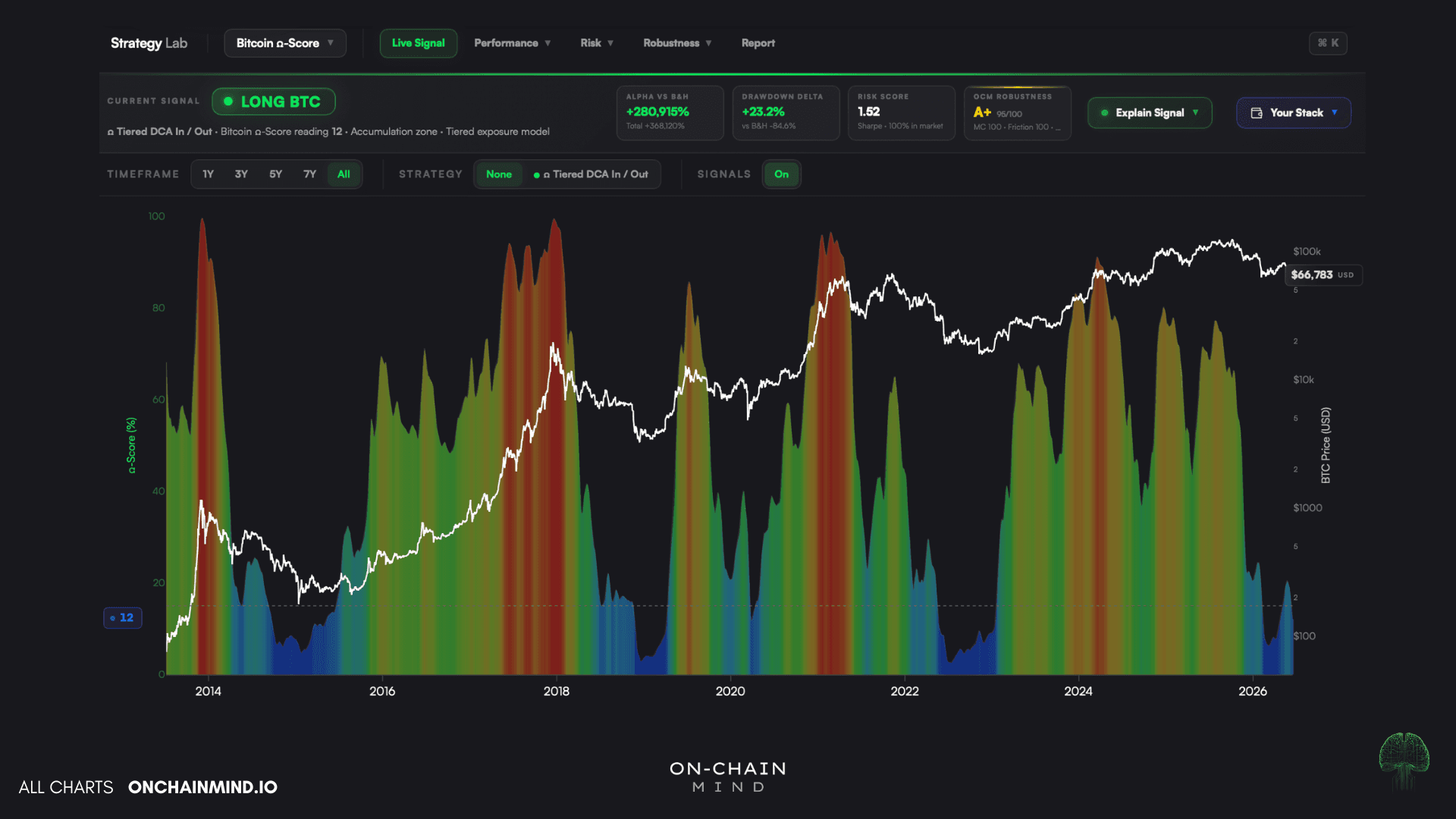Click the α-Score 12 level marker
This screenshot has height=819, width=1456.
pos(123,618)
